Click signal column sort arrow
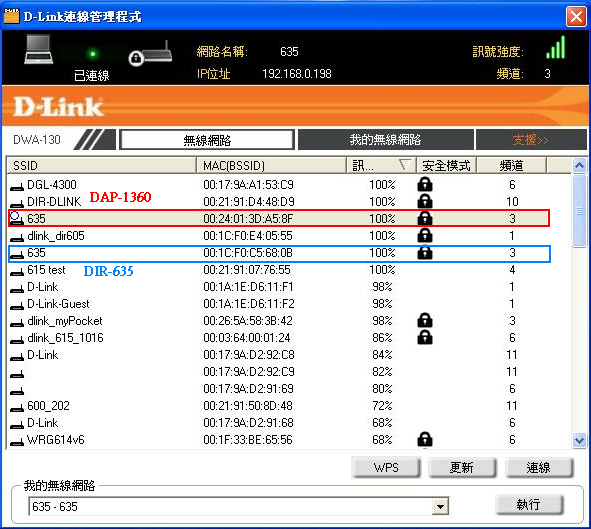 click(405, 165)
